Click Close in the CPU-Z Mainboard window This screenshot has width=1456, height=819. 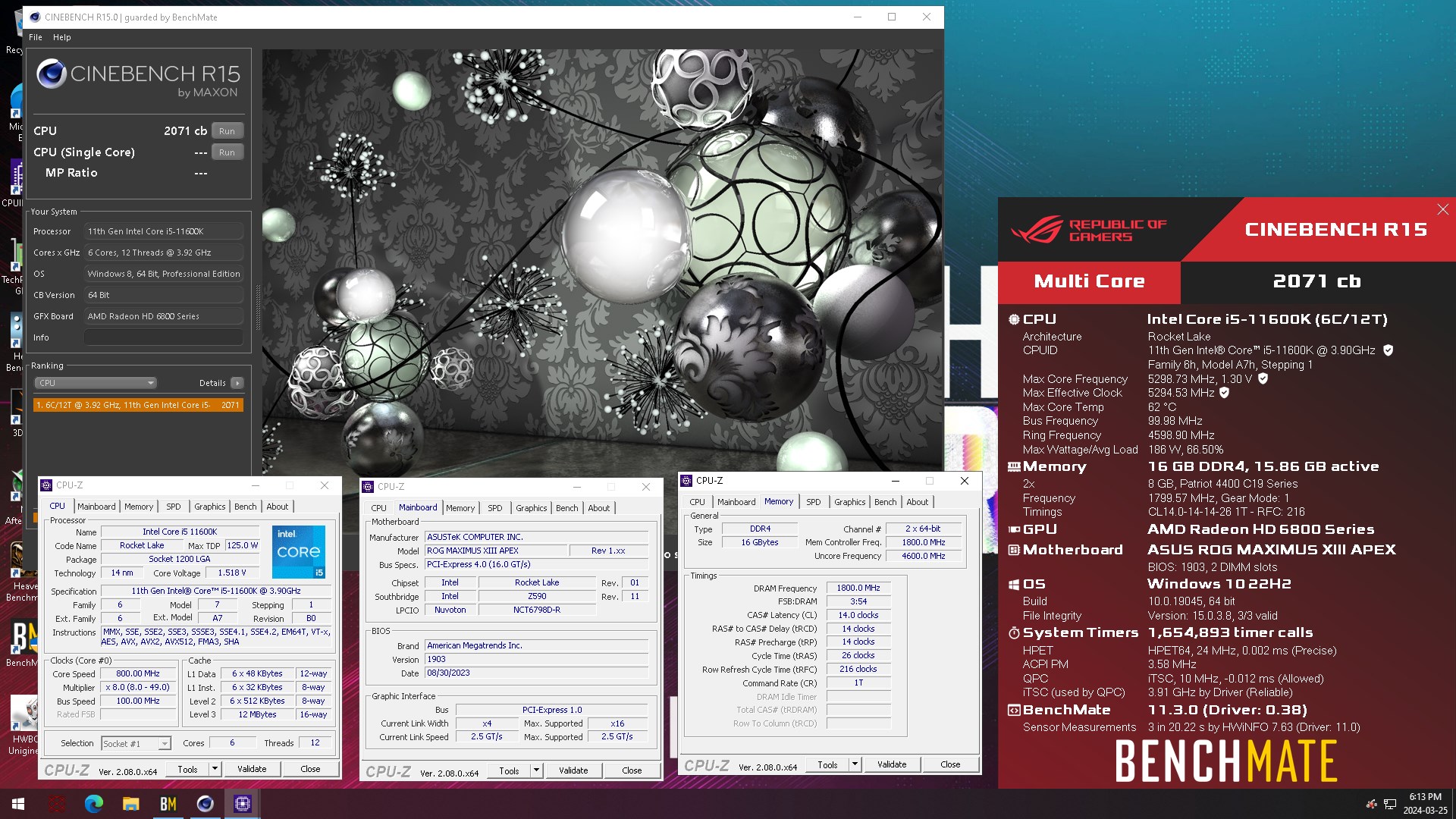coord(632,770)
